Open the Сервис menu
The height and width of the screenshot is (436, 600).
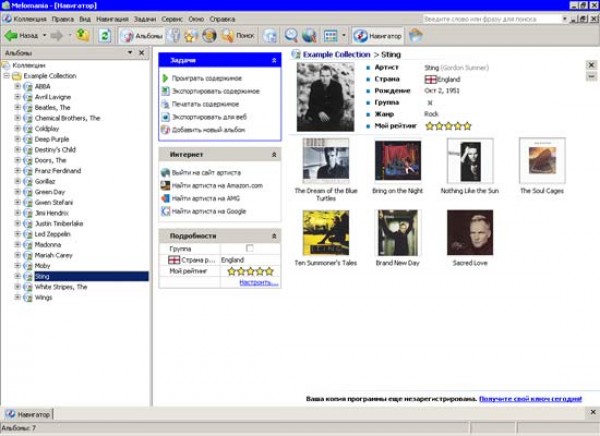tap(172, 18)
